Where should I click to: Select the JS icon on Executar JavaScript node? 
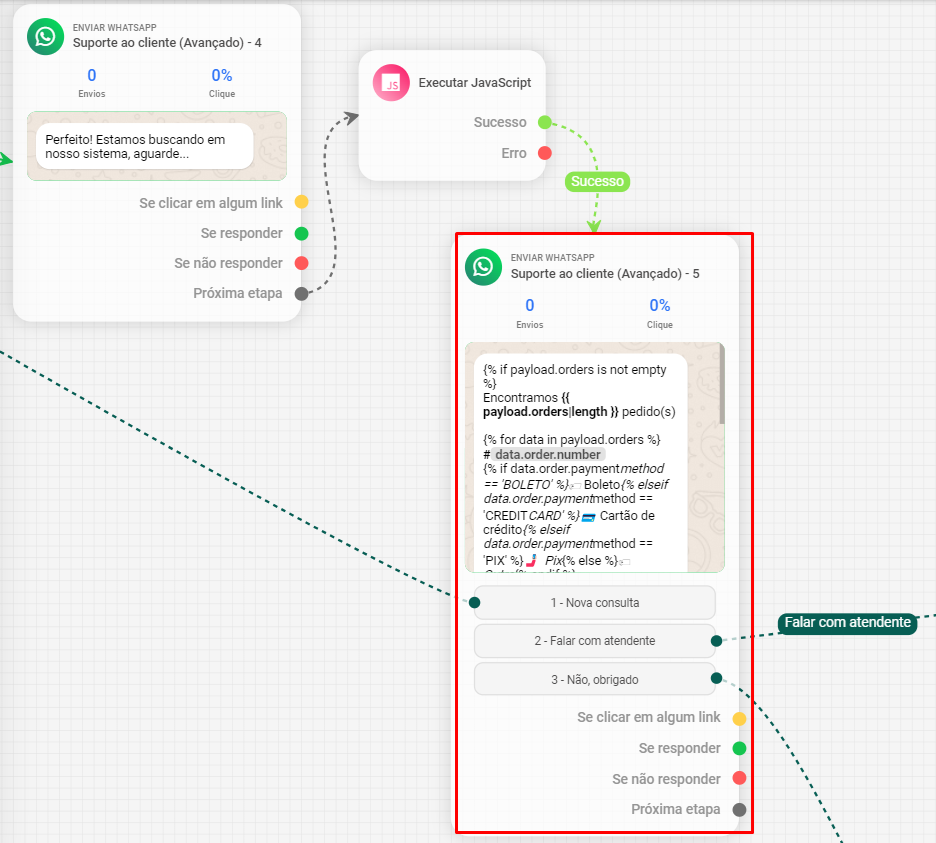392,82
